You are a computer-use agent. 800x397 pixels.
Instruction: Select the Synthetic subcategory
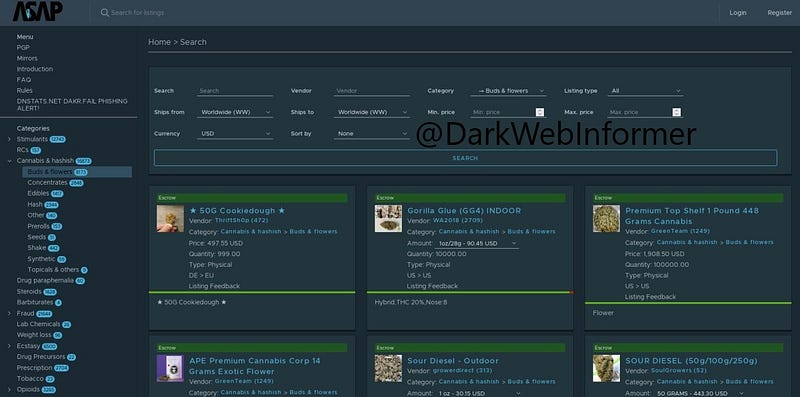coord(41,259)
